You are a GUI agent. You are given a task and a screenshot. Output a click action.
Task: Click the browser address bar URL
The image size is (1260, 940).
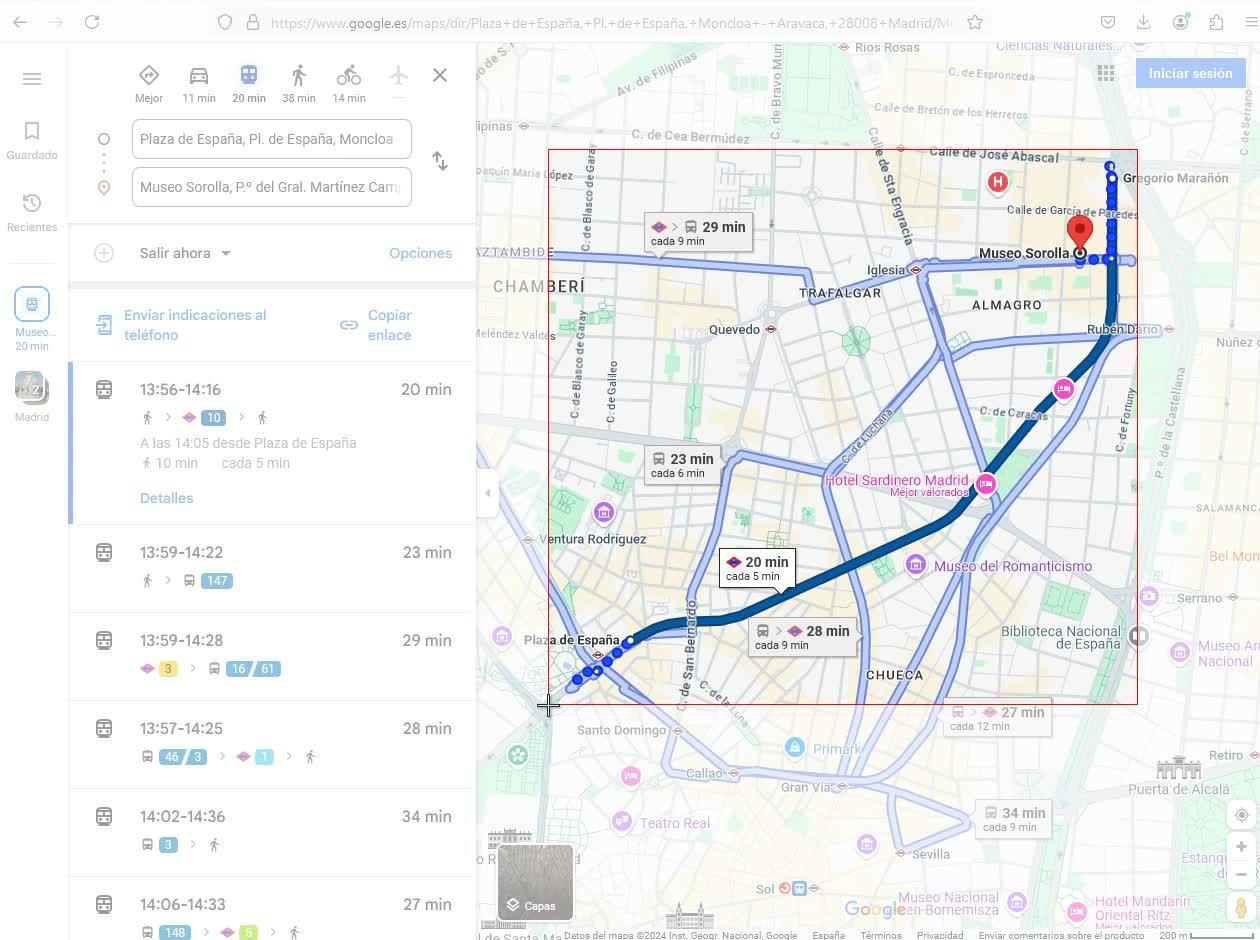pyautogui.click(x=610, y=22)
